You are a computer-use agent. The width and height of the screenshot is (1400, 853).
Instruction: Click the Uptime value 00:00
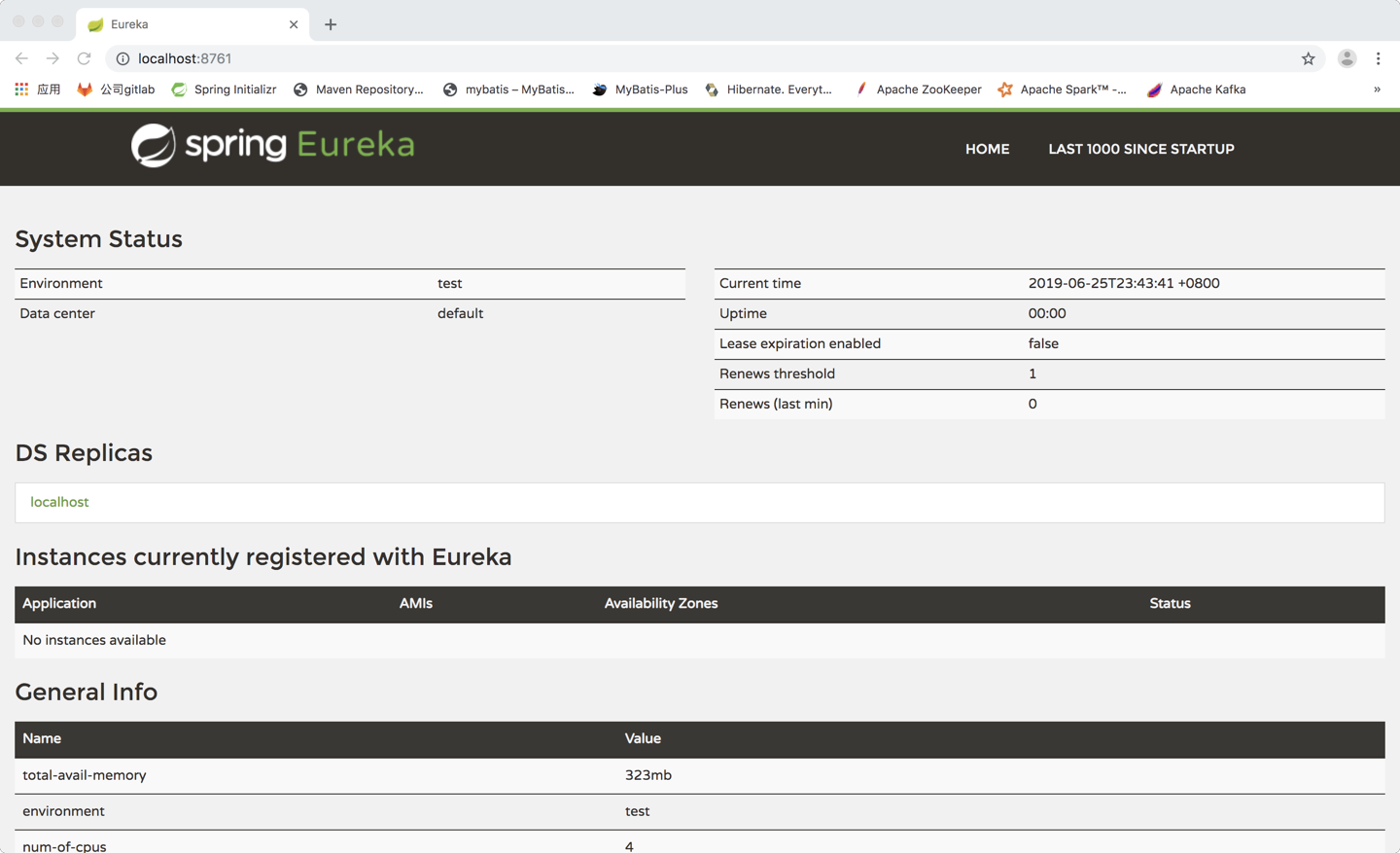pos(1047,313)
